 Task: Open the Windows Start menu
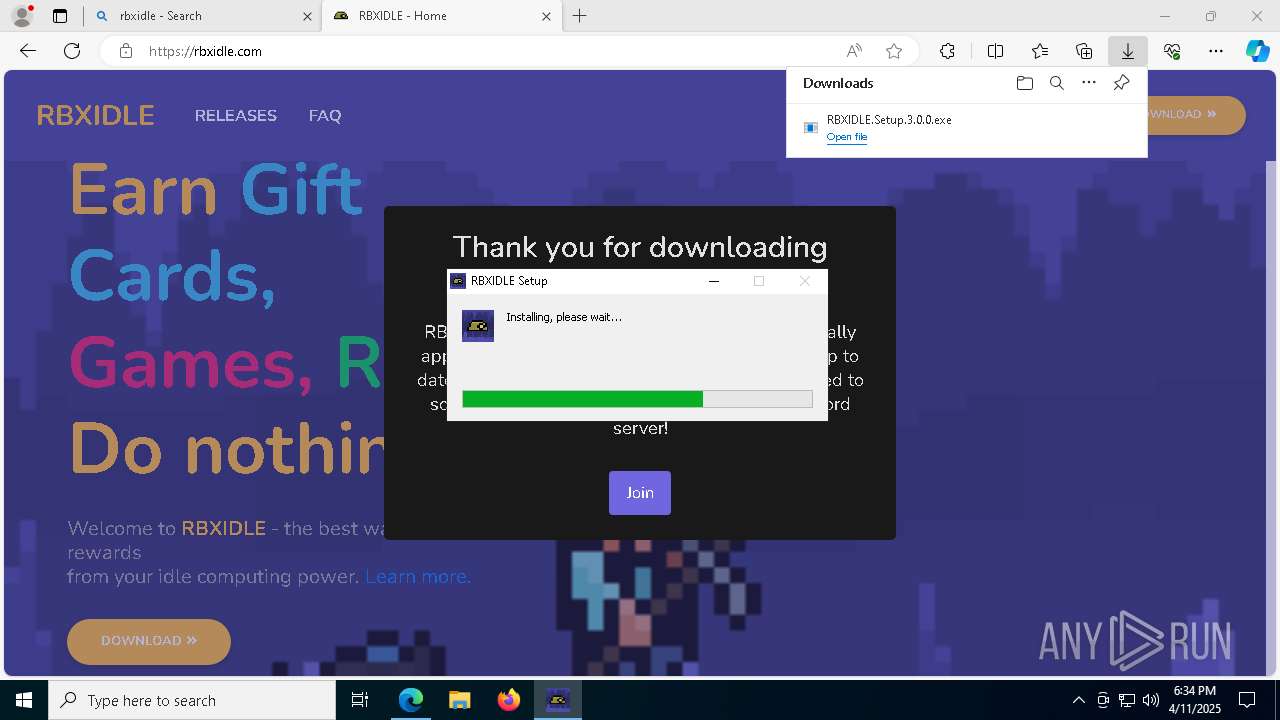24,700
